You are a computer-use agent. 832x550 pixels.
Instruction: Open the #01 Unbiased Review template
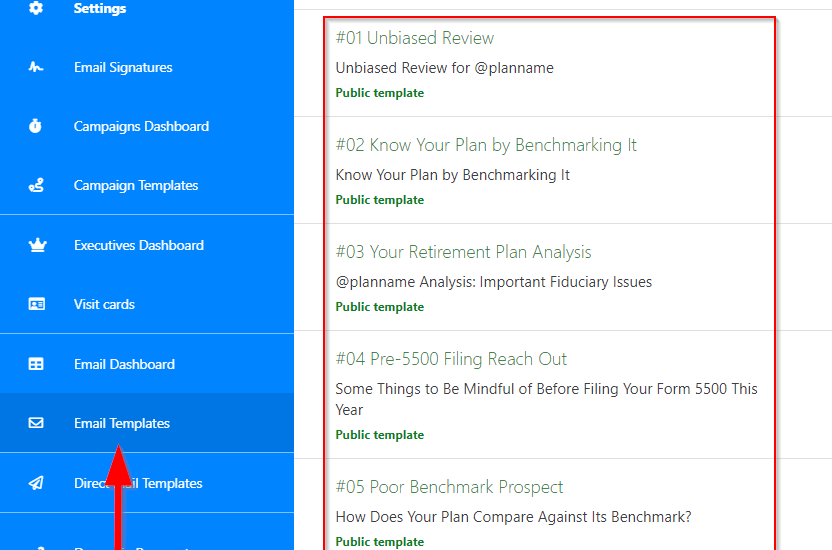tap(415, 38)
